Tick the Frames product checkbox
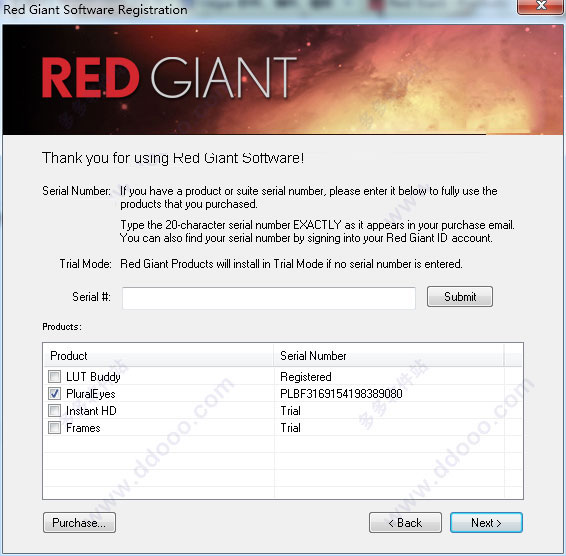The width and height of the screenshot is (566, 556). (x=55, y=427)
